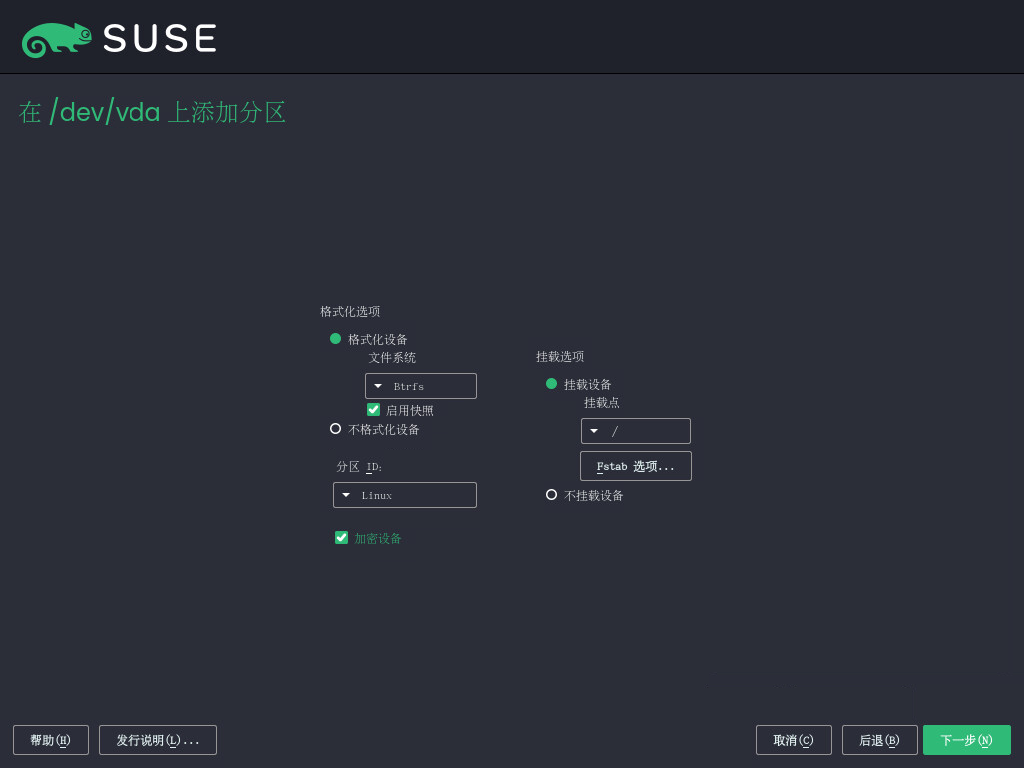Viewport: 1024px width, 768px height.
Task: Select the 挂载设备 radio button
Action: click(x=552, y=384)
